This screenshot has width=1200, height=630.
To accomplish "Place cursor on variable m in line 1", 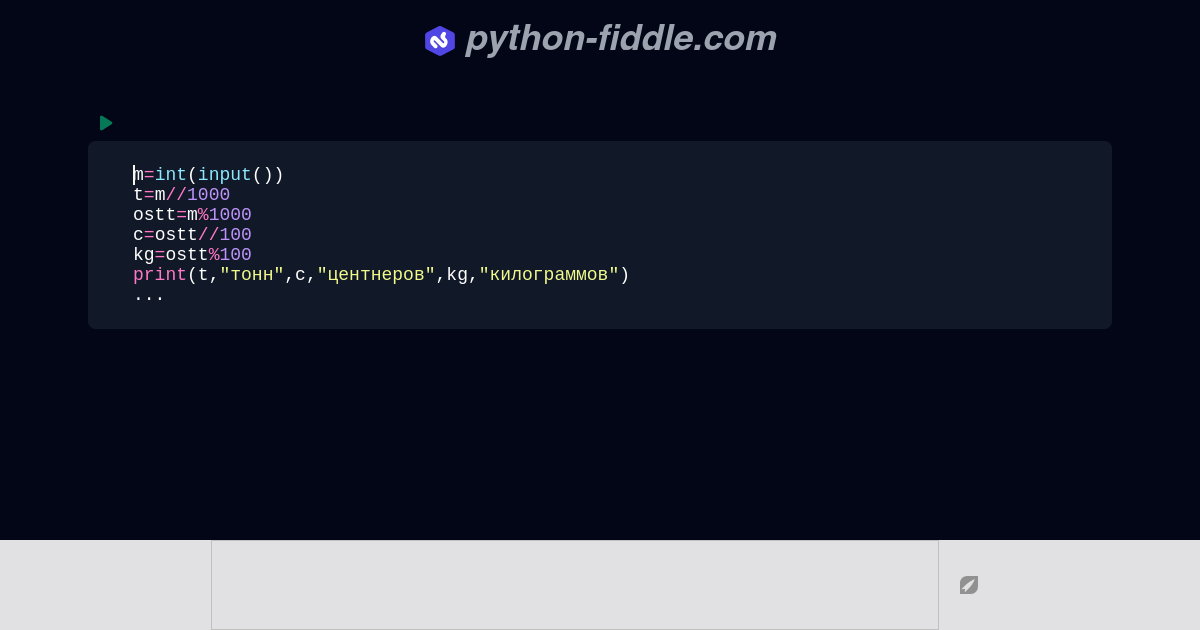I will point(137,175).
